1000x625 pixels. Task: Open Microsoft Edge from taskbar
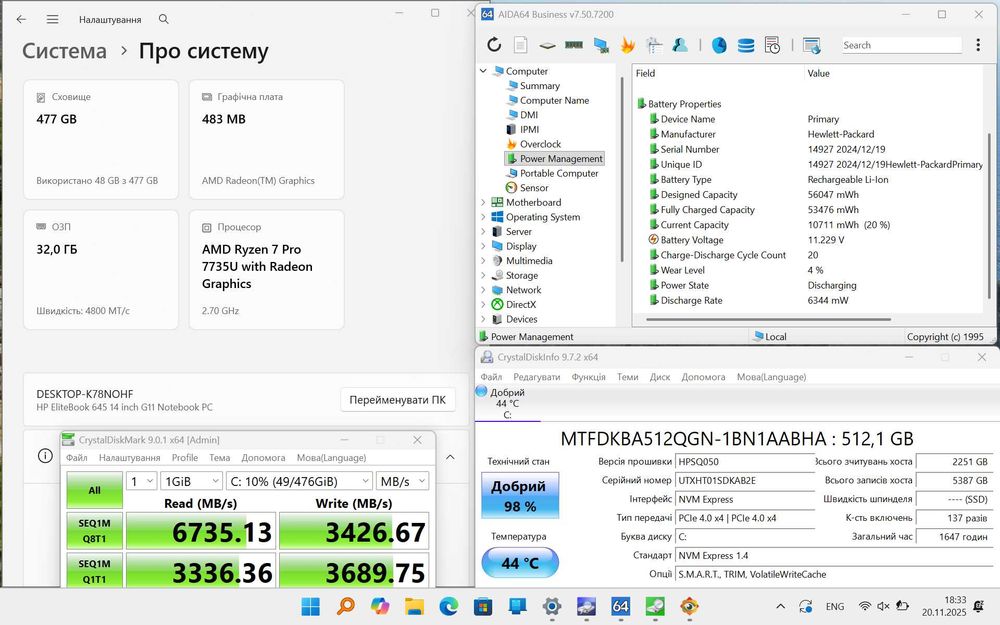click(x=448, y=606)
